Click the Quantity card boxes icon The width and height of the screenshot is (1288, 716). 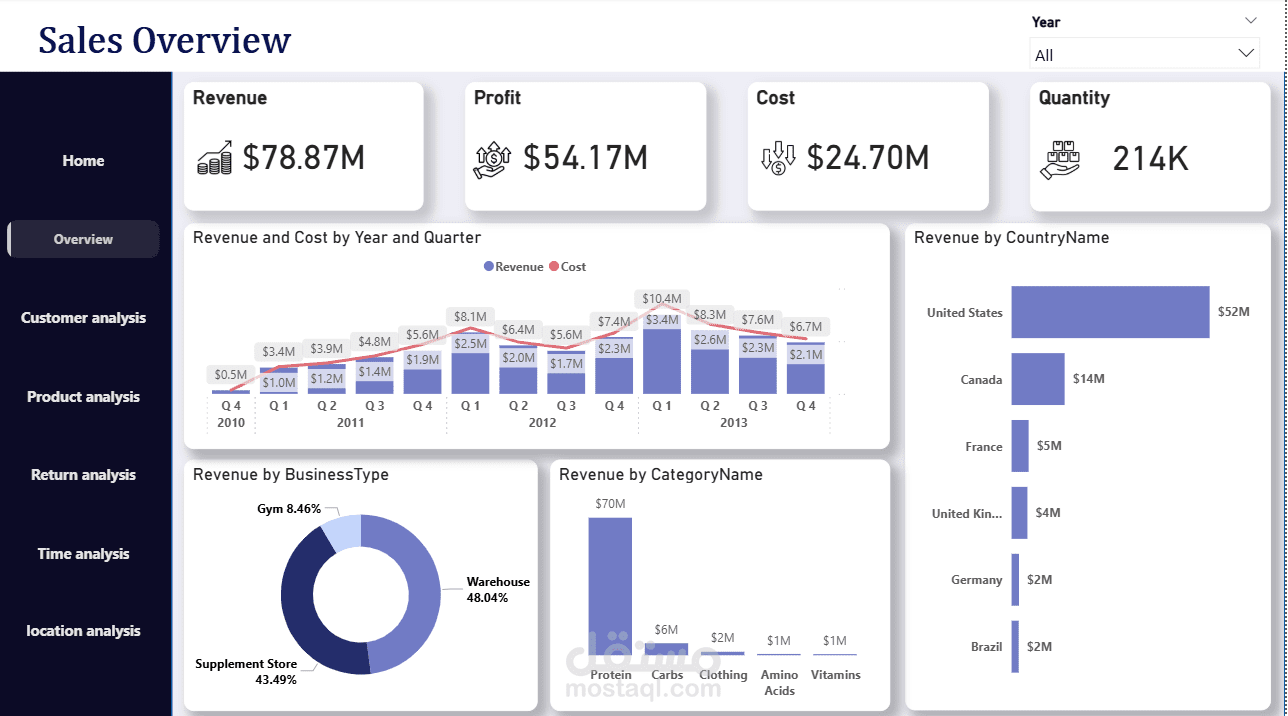pyautogui.click(x=1061, y=159)
